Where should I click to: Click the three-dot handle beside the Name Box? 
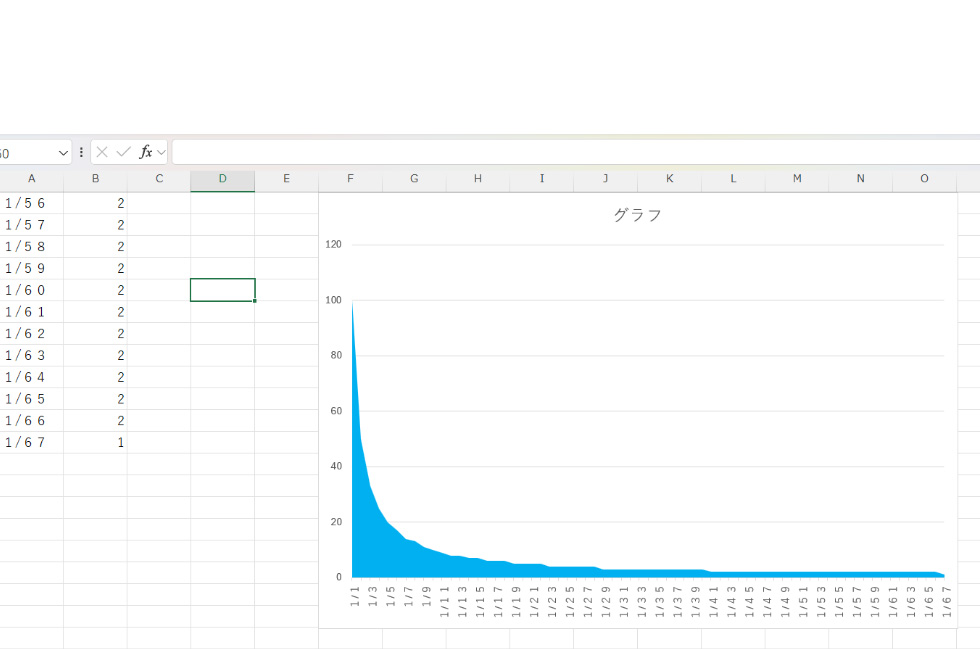(81, 152)
